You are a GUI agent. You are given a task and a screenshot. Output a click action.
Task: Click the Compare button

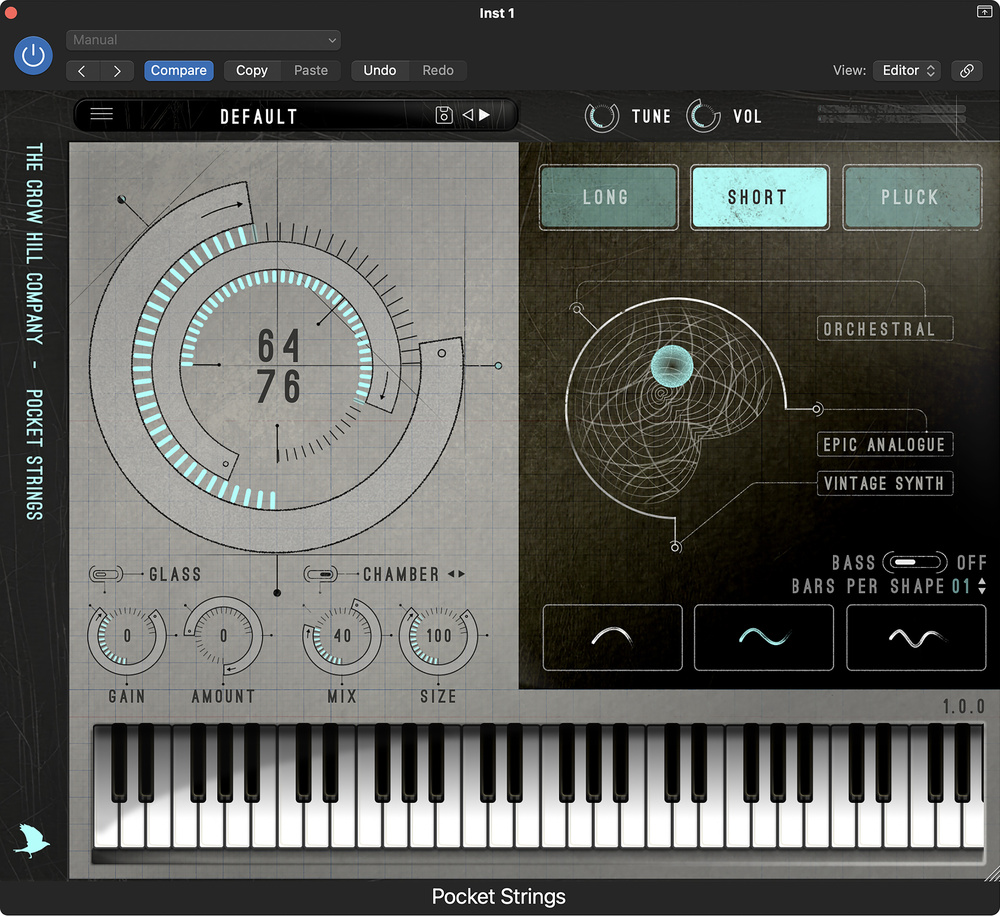tap(179, 71)
